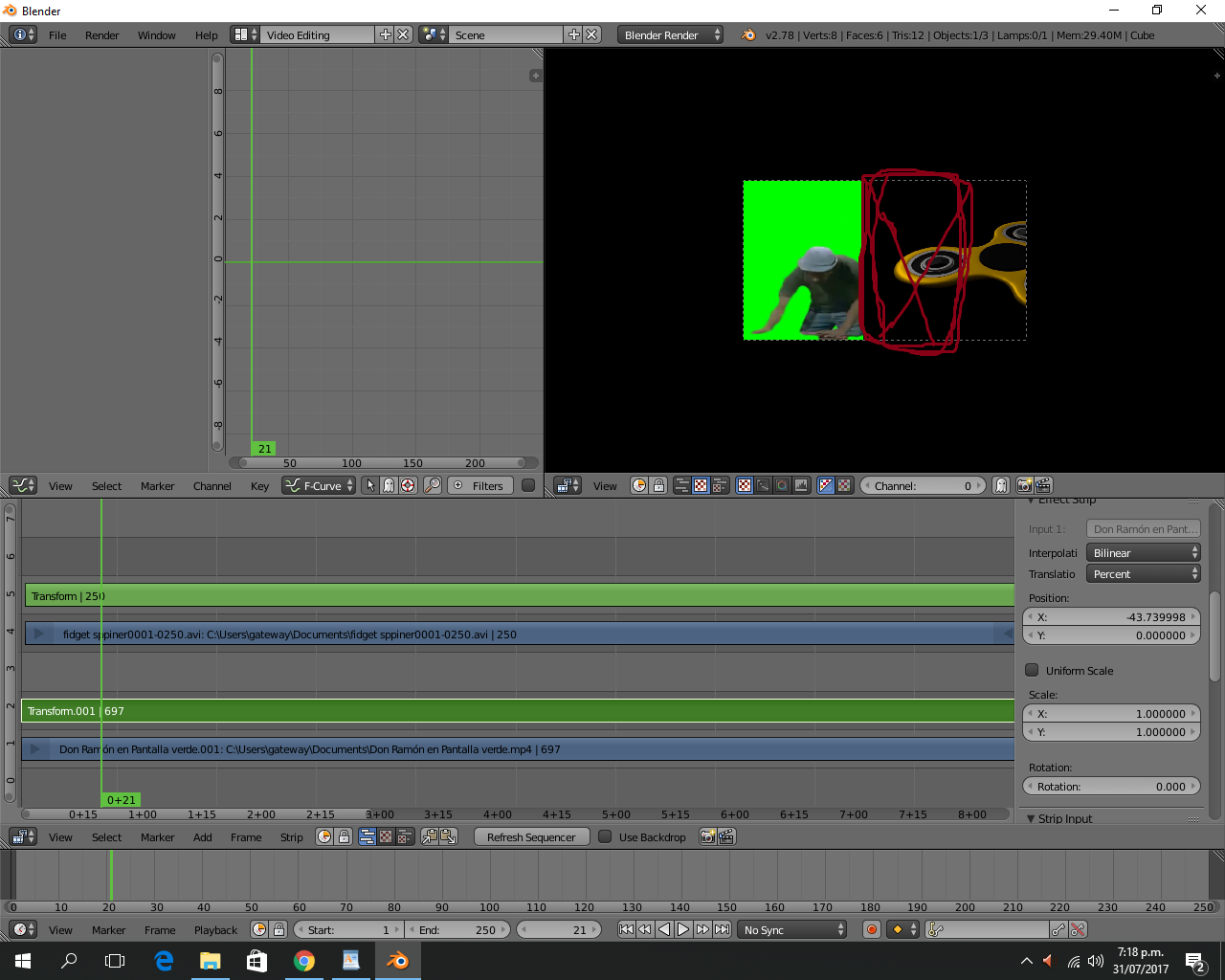Open the Render menu
Image resolution: width=1225 pixels, height=980 pixels.
[x=101, y=35]
